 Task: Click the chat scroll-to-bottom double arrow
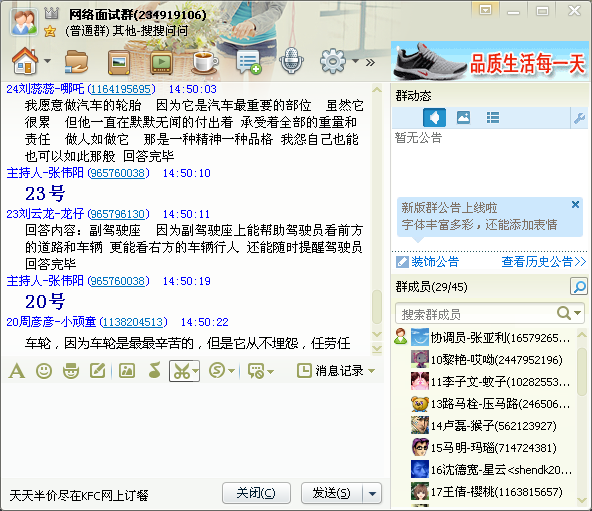[376, 349]
